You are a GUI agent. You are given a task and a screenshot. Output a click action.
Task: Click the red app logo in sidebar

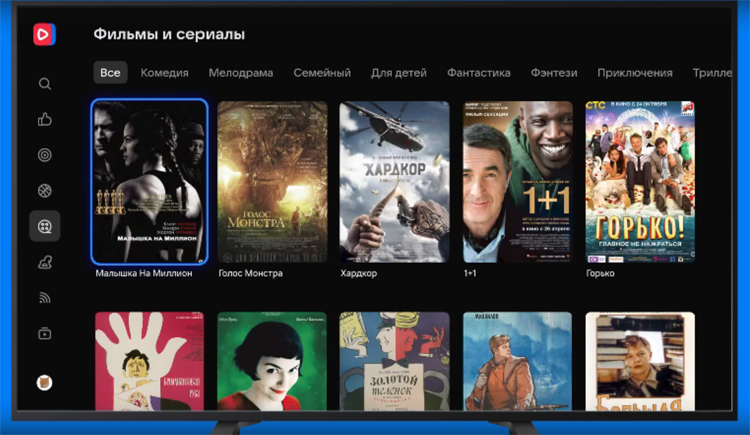click(44, 33)
